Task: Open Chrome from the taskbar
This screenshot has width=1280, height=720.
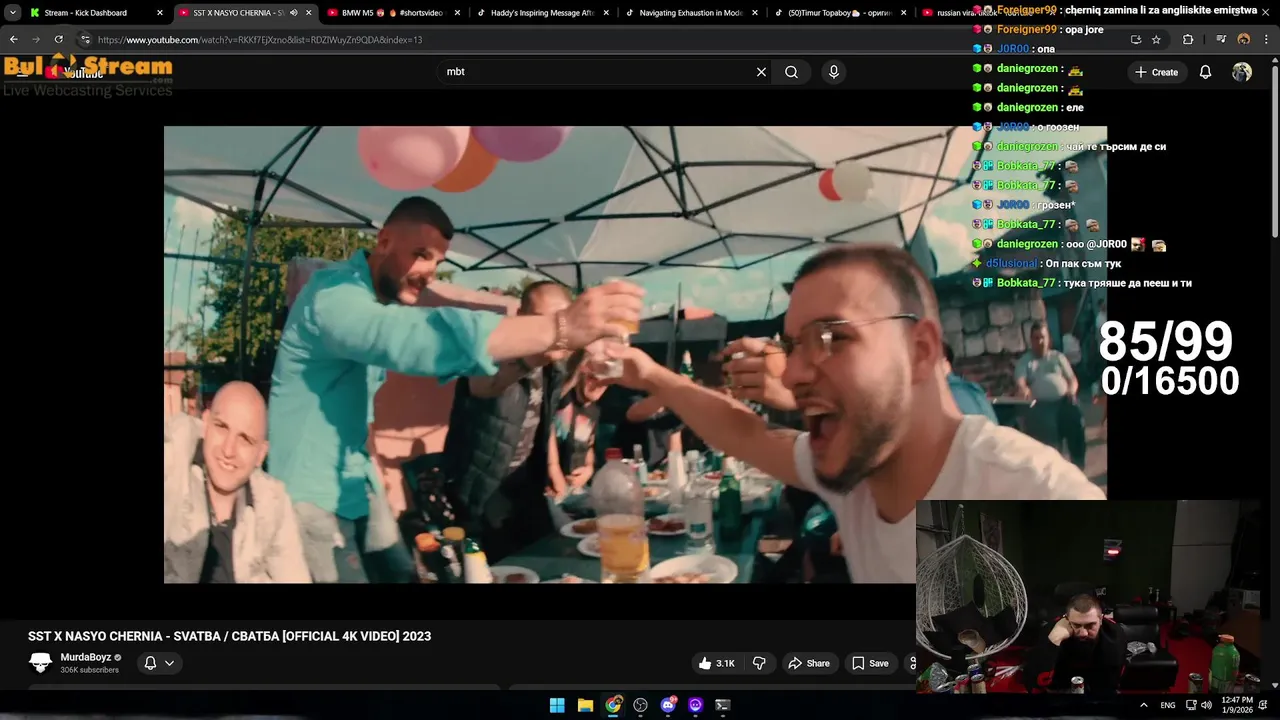Action: pos(613,705)
